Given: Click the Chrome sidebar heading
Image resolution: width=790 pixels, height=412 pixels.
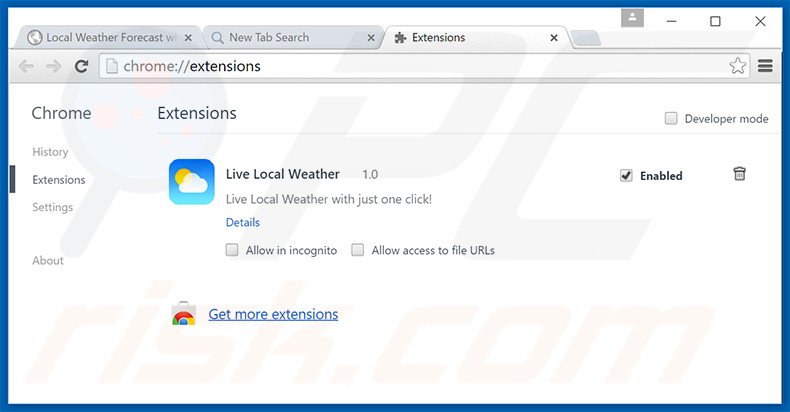Looking at the screenshot, I should 61,113.
